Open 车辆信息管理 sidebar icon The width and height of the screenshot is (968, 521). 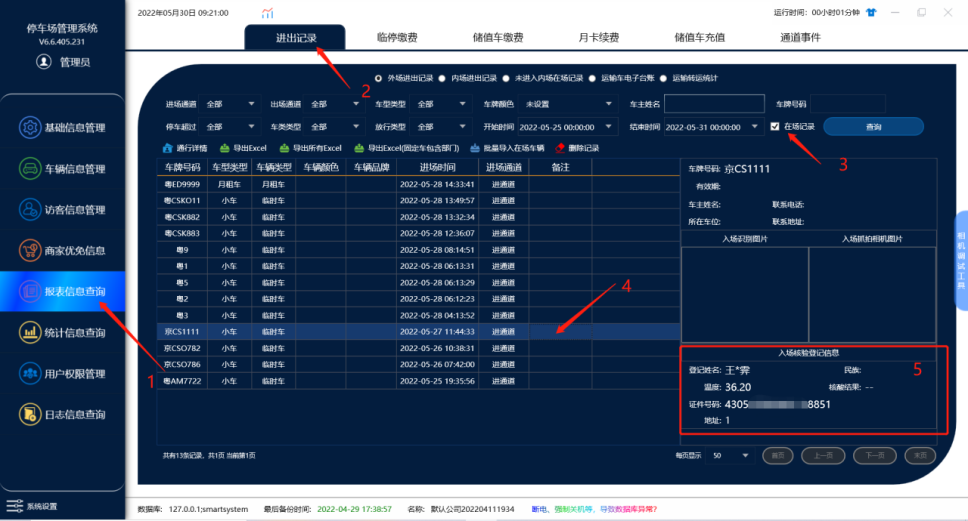[x=29, y=169]
